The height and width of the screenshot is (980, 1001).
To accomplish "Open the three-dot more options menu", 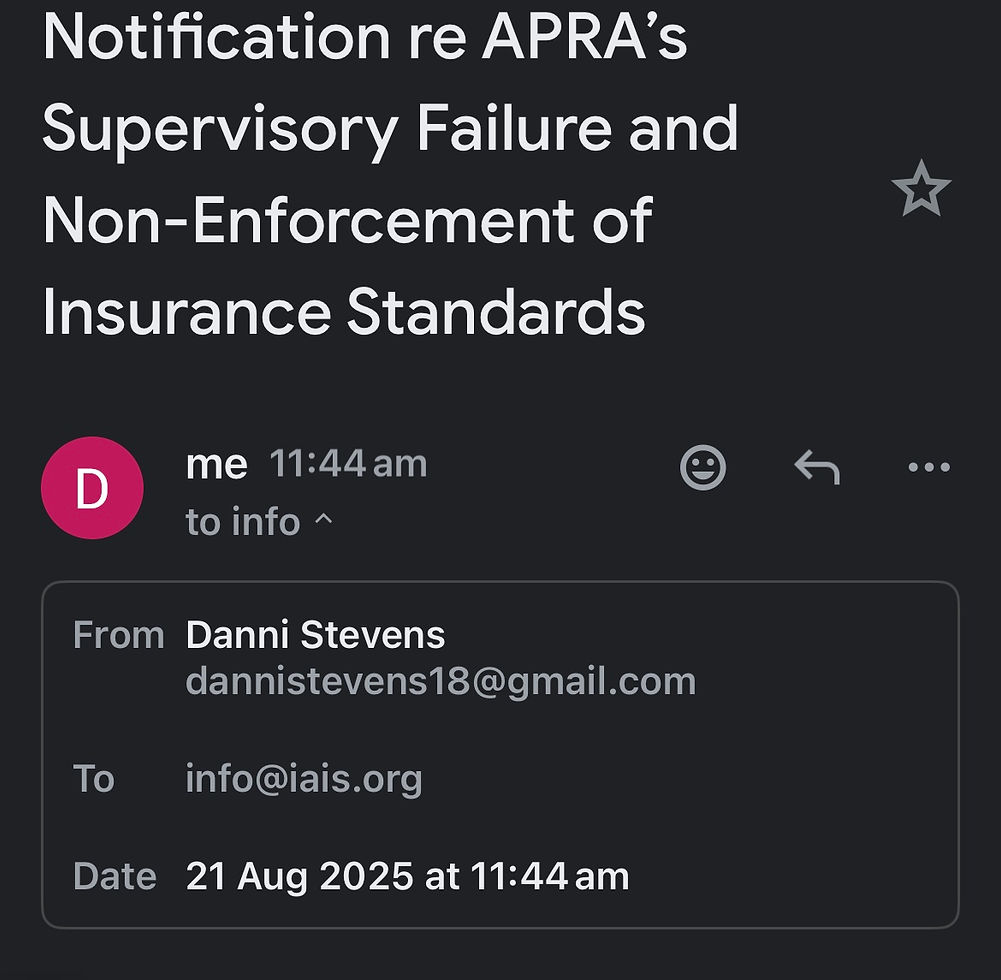I will coord(928,467).
